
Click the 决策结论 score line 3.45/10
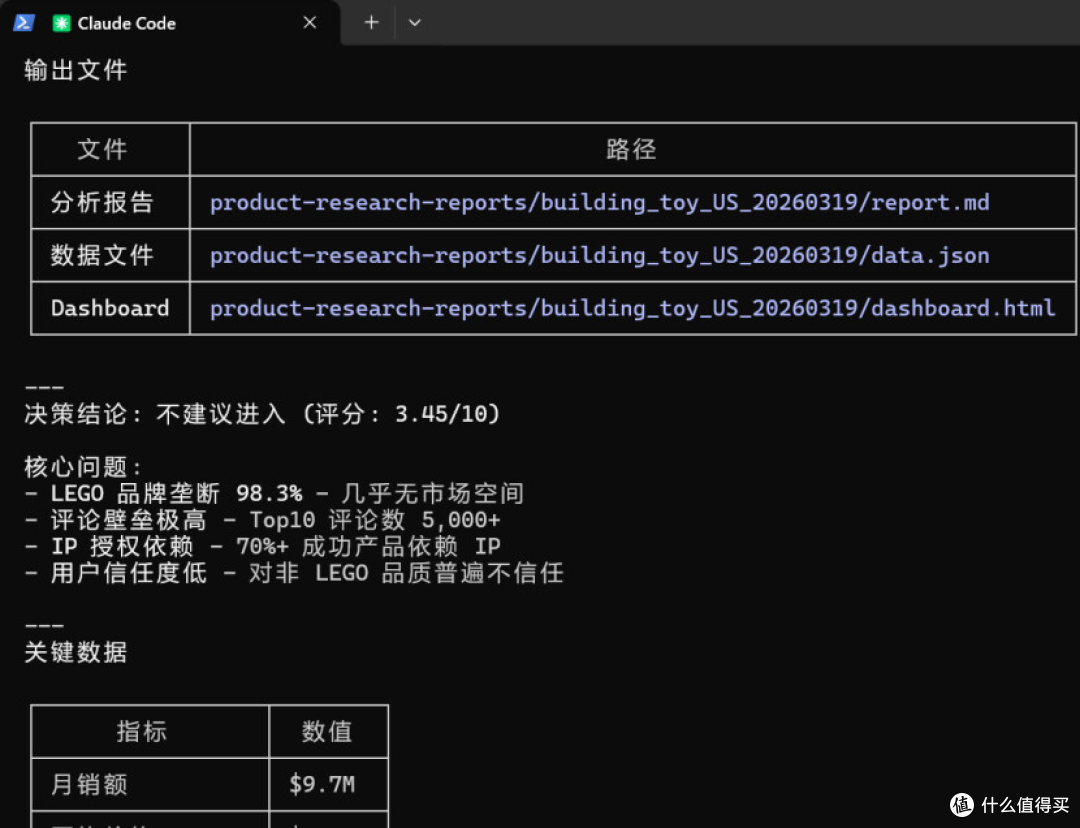262,414
